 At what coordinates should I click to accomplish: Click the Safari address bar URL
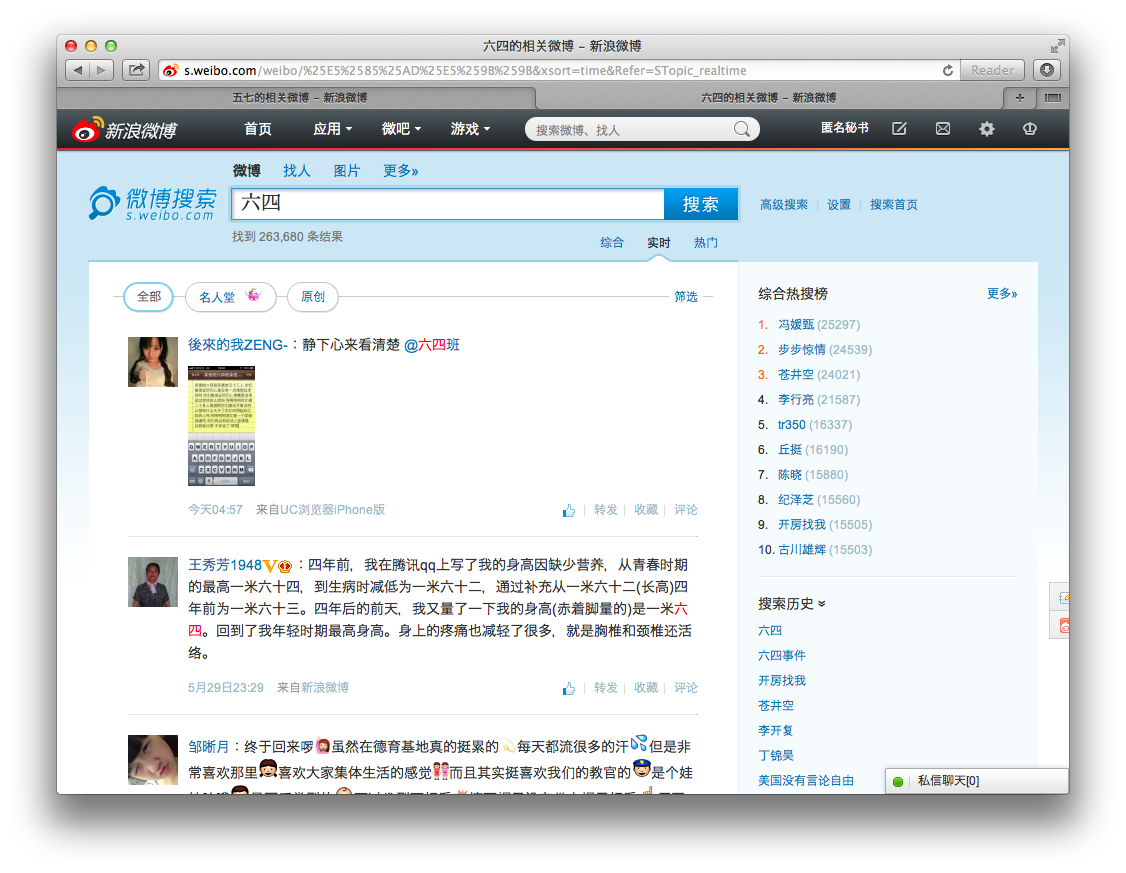(x=465, y=70)
